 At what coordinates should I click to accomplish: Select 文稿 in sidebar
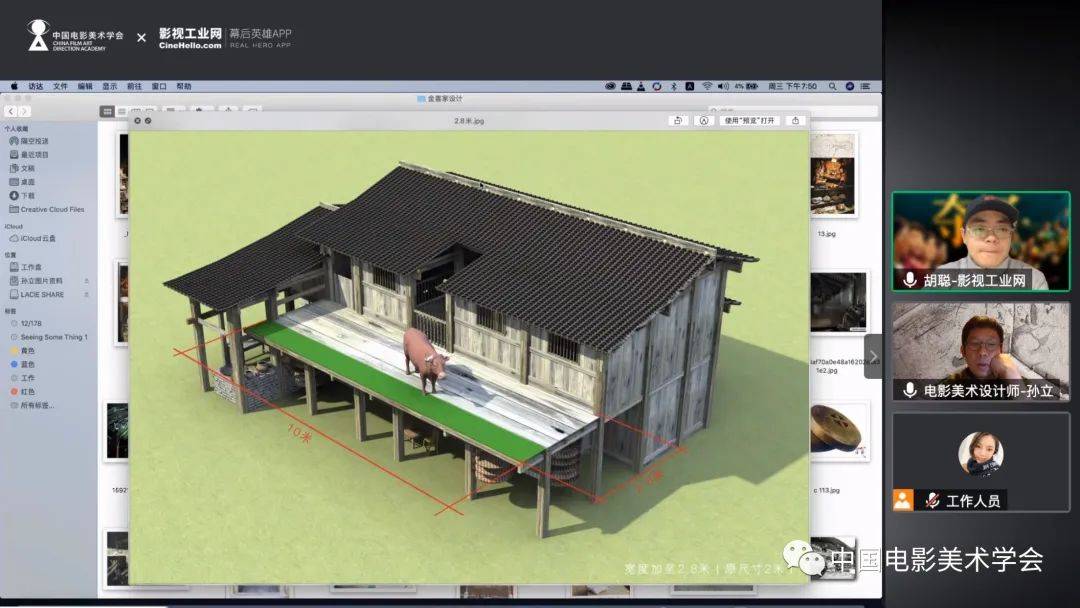[22, 168]
